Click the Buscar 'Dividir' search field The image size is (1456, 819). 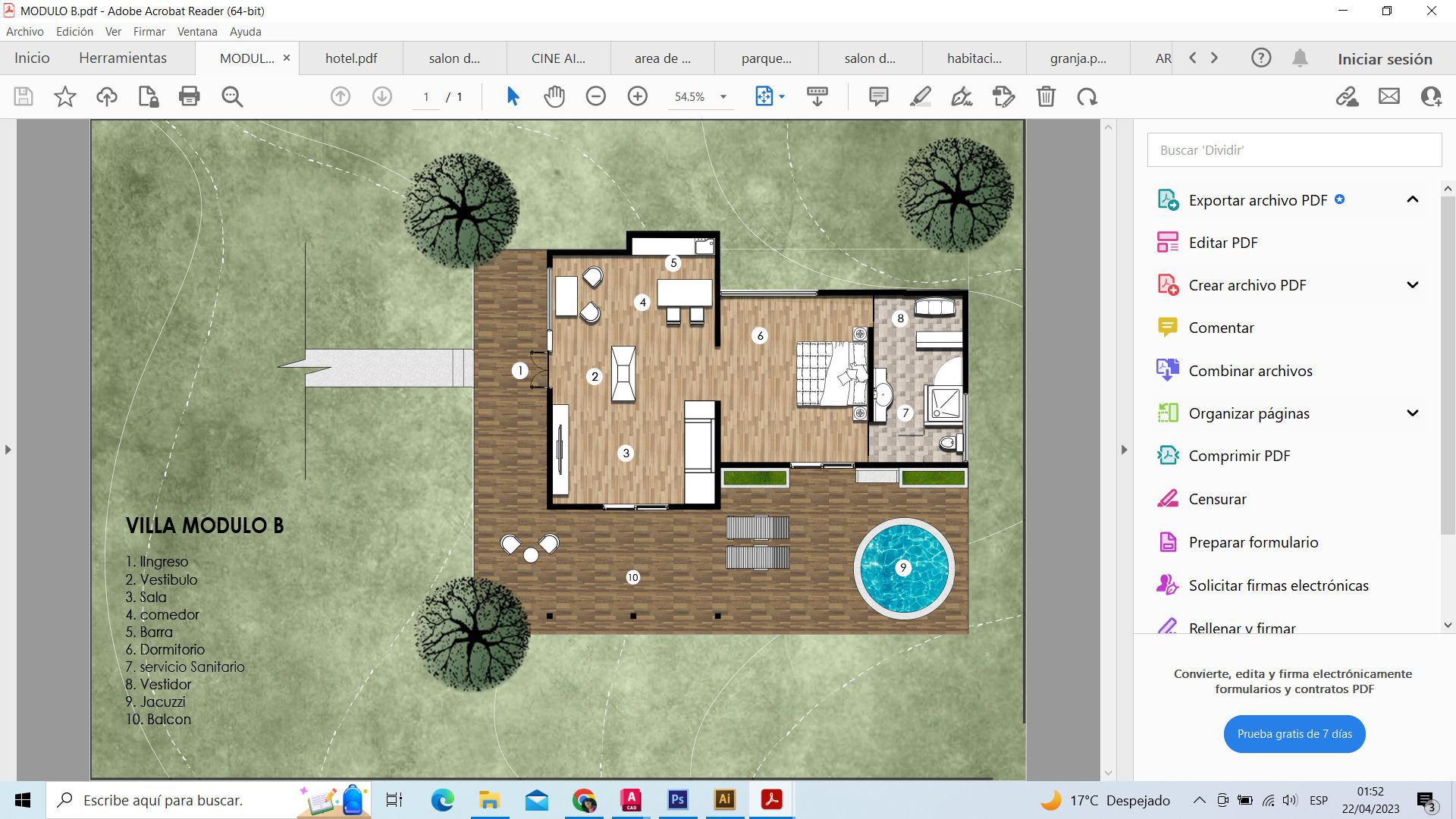coord(1294,150)
